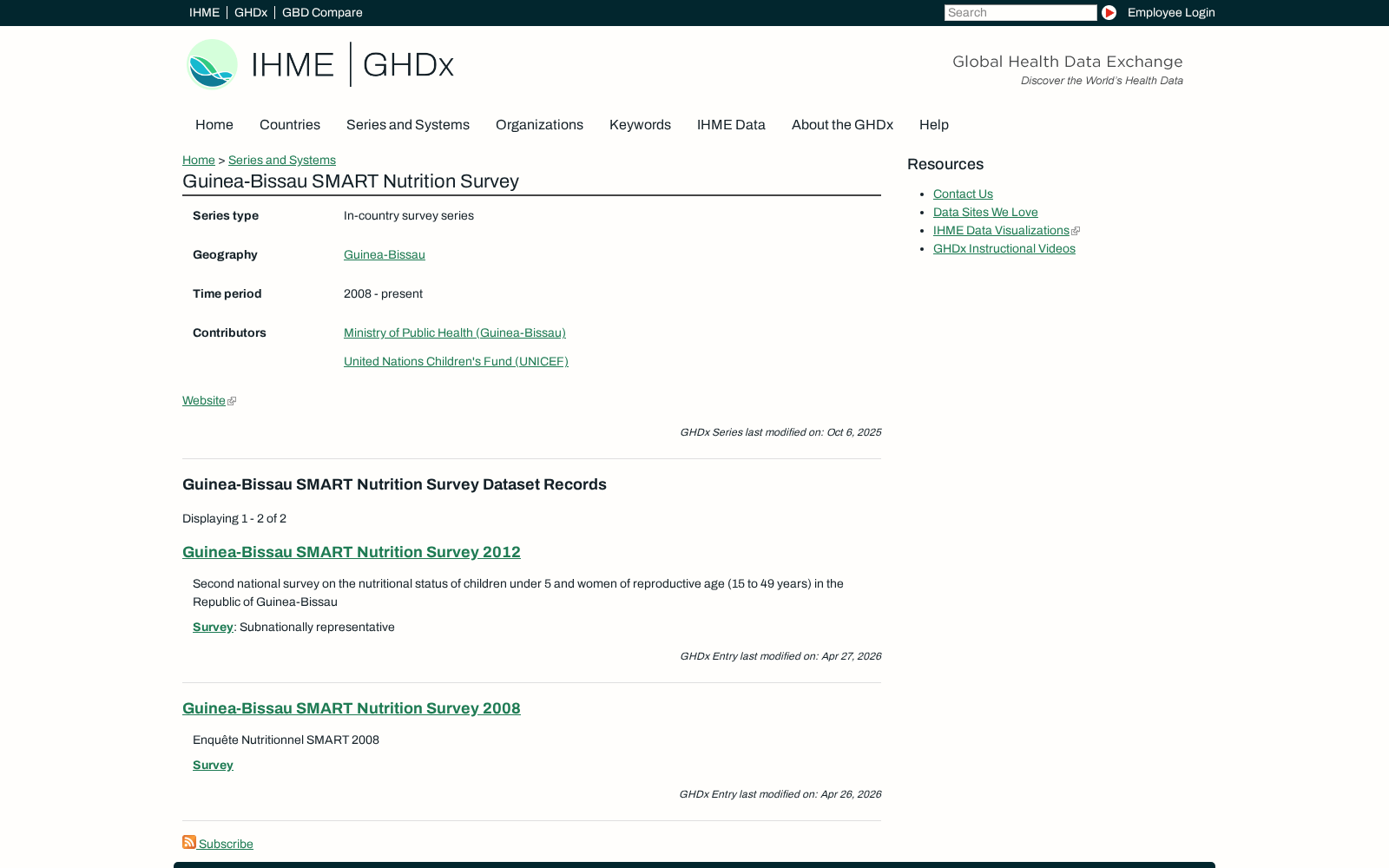The height and width of the screenshot is (868, 1389).
Task: Visit the series Website link
Action: coord(204,400)
